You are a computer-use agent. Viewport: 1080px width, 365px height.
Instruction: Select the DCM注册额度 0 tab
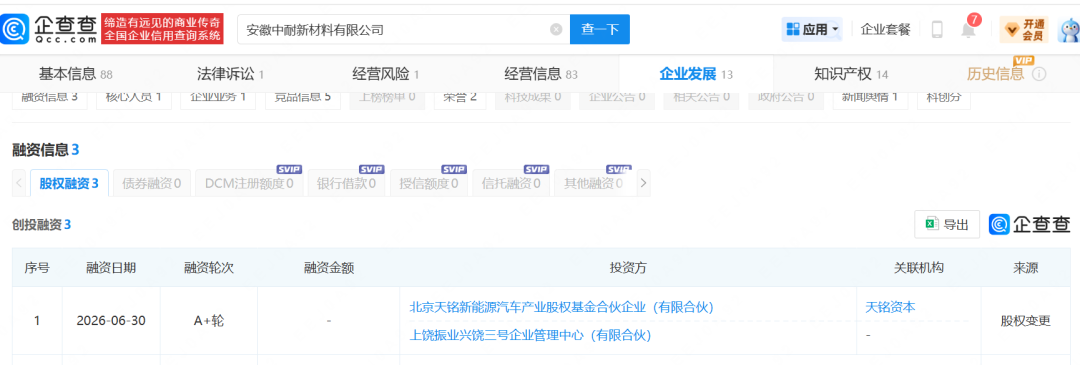pos(249,183)
